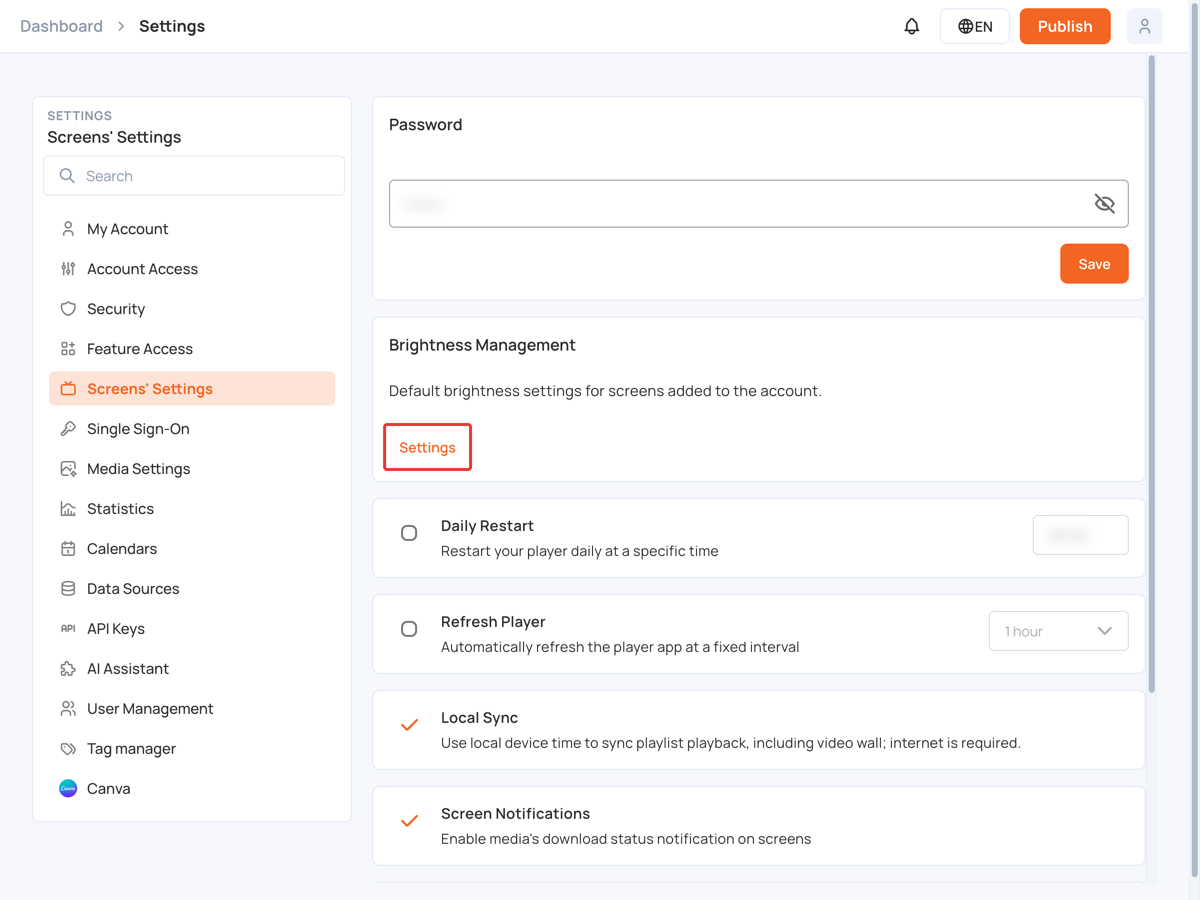Image resolution: width=1200 pixels, height=900 pixels.
Task: Open User Management section
Action: coord(192,709)
